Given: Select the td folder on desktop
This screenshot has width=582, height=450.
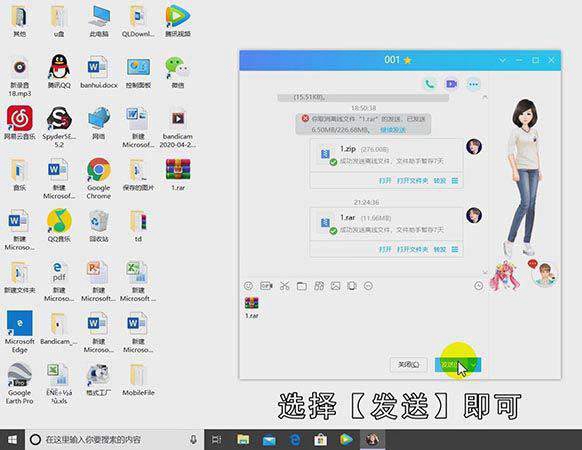Looking at the screenshot, I should pyautogui.click(x=138, y=225).
